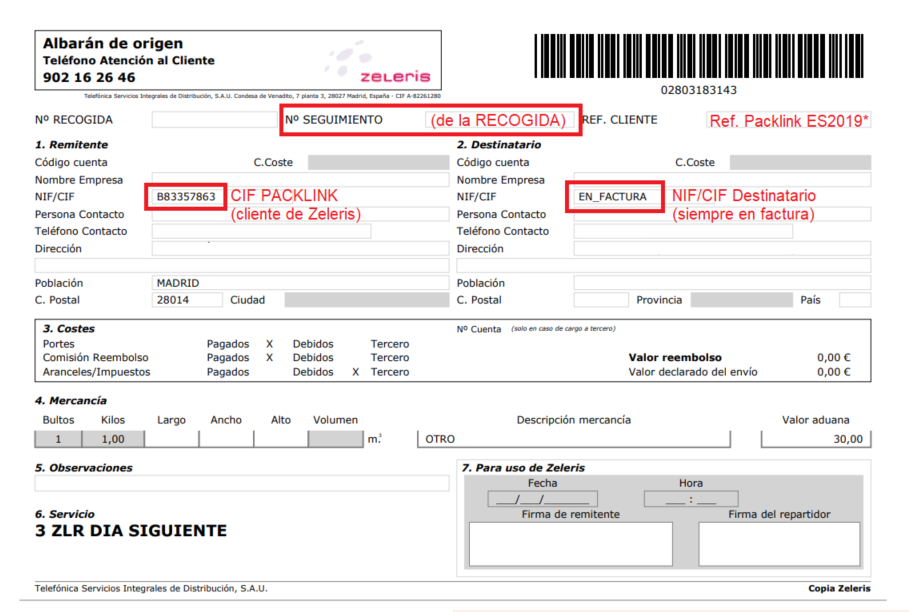Screen dimensions: 909x612
Task: Click the grey C.Coste field in Destinatario
Action: pos(800,162)
